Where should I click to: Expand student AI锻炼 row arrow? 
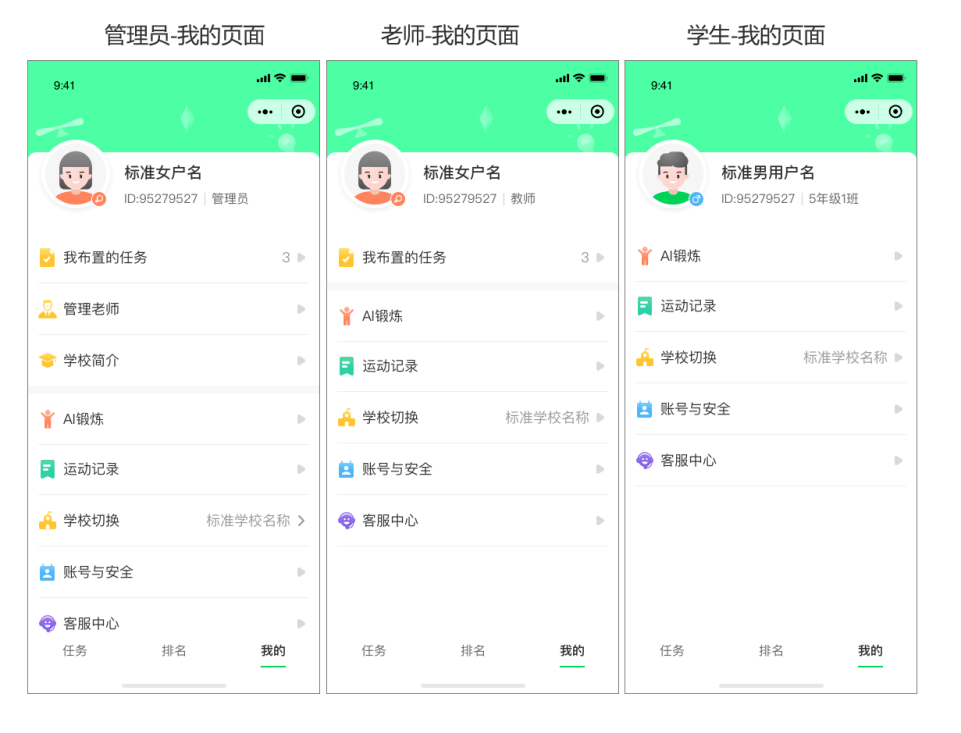(898, 256)
